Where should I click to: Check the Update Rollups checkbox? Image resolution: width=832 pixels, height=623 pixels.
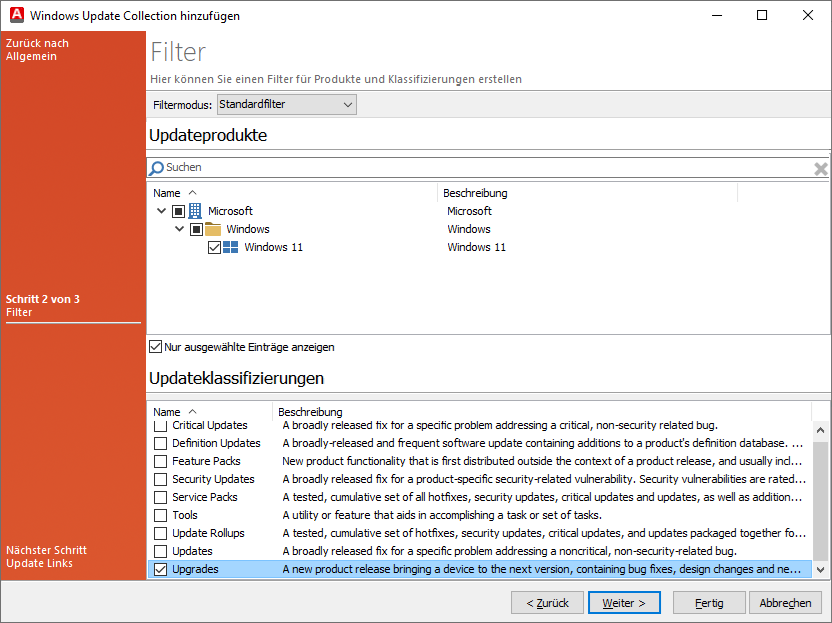click(160, 533)
